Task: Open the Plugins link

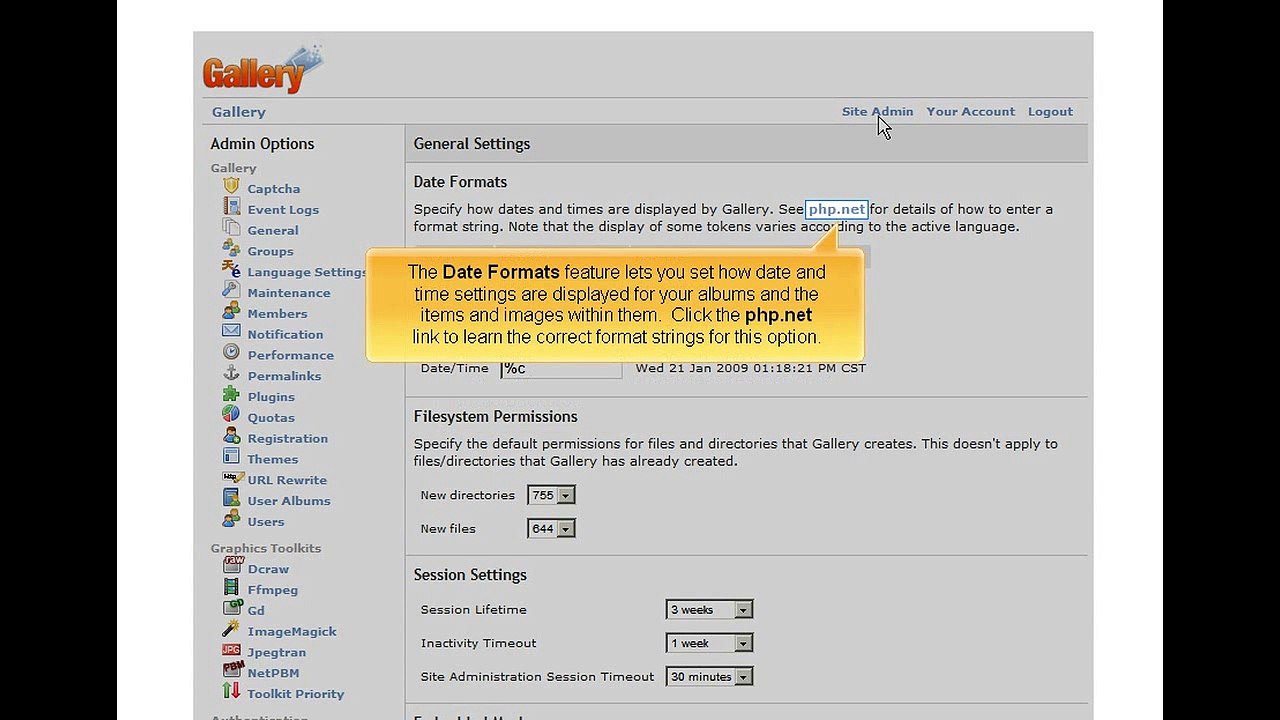Action: (271, 397)
